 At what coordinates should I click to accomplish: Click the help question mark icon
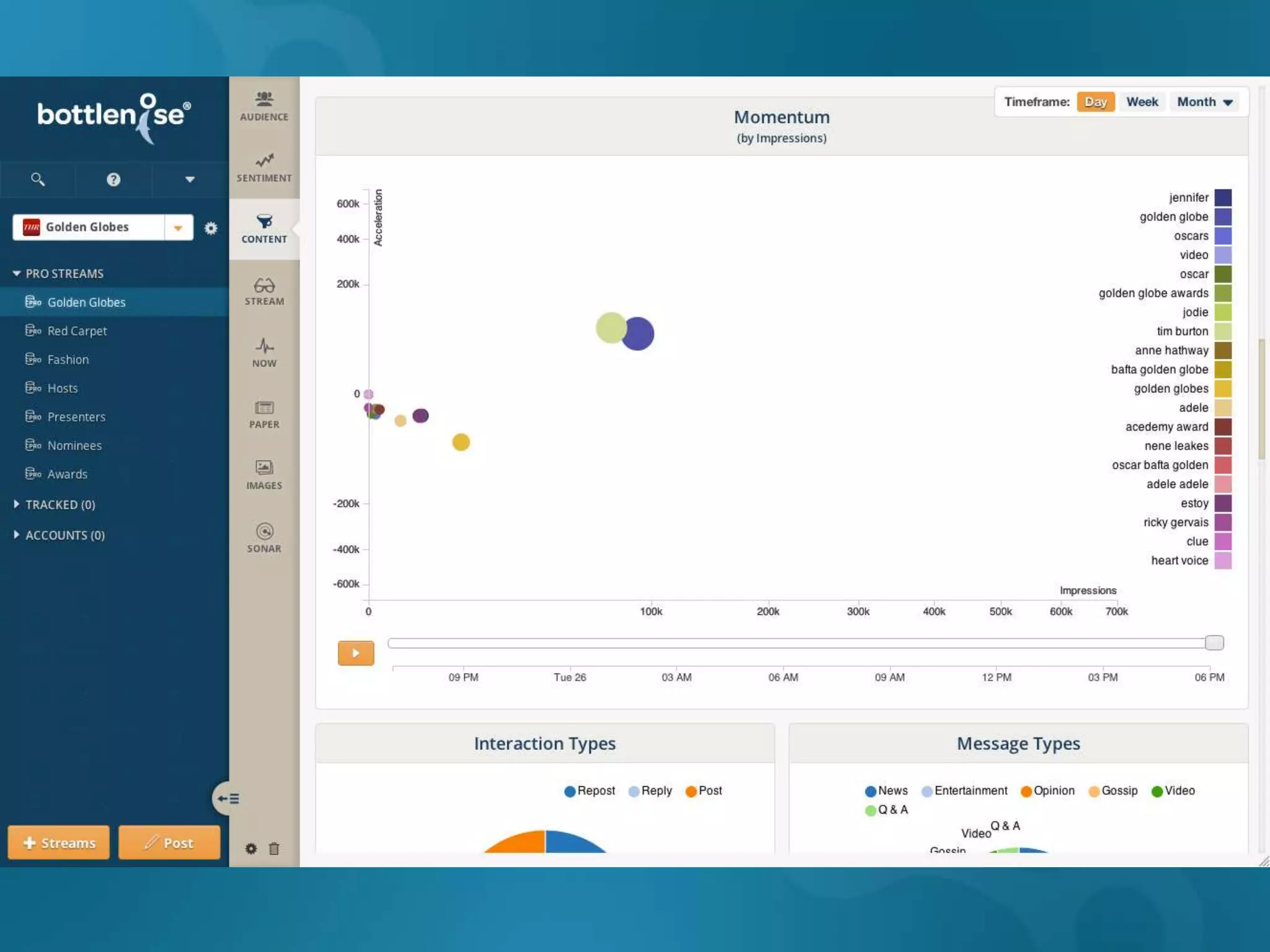[x=113, y=180]
